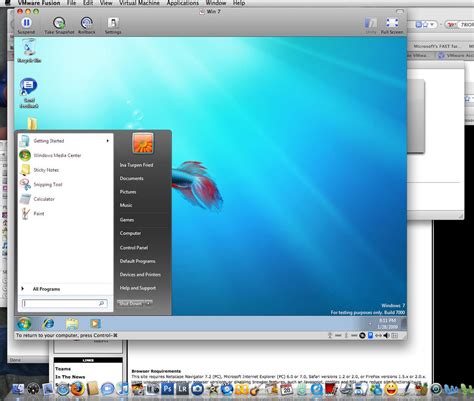Image resolution: width=474 pixels, height=401 pixels.
Task: Open Finder from the Mac Dock
Action: click(18, 389)
